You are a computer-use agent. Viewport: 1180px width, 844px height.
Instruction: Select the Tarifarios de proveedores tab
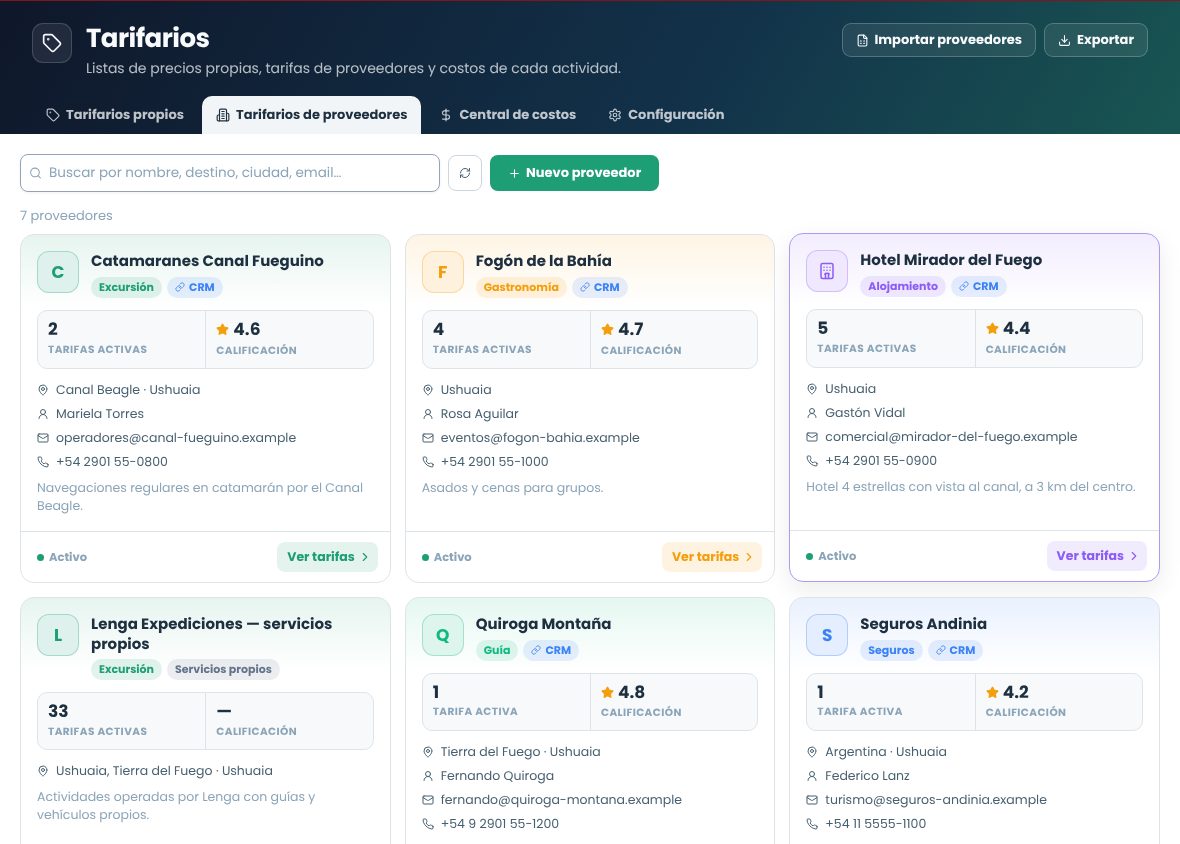click(312, 115)
